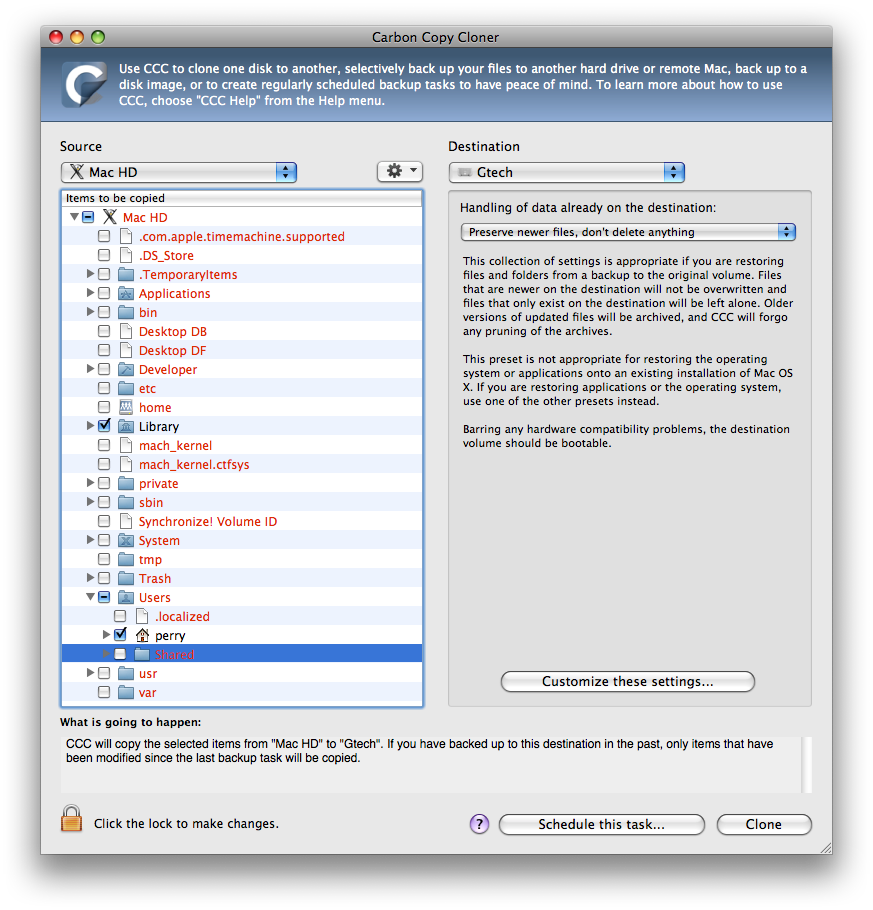This screenshot has height=910, width=873.
Task: Click the Items to be copied column header
Action: [242, 198]
